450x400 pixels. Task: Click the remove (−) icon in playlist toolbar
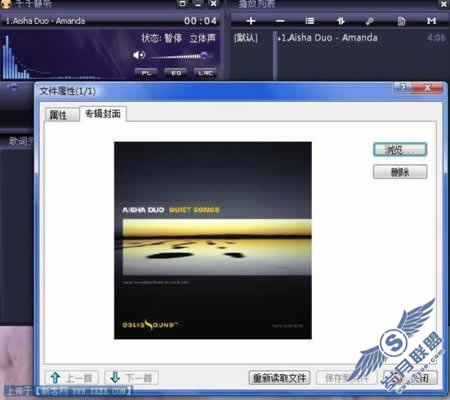click(280, 21)
